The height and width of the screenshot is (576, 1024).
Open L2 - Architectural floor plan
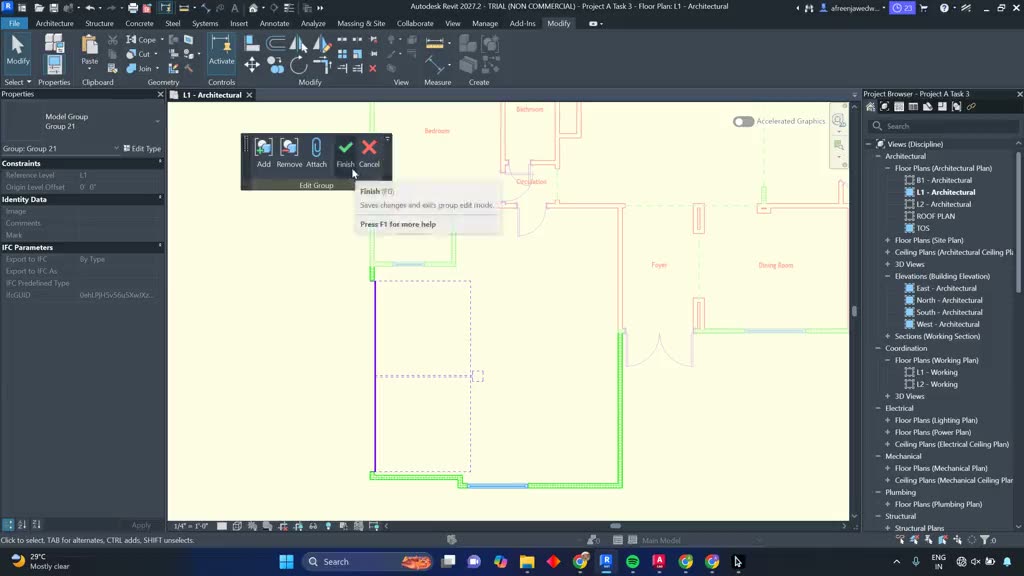944,204
